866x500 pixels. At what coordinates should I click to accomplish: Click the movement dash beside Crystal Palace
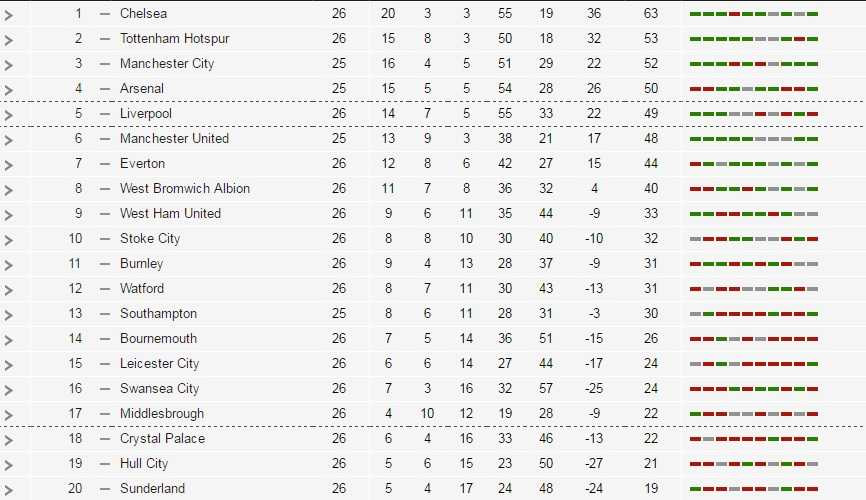(105, 439)
